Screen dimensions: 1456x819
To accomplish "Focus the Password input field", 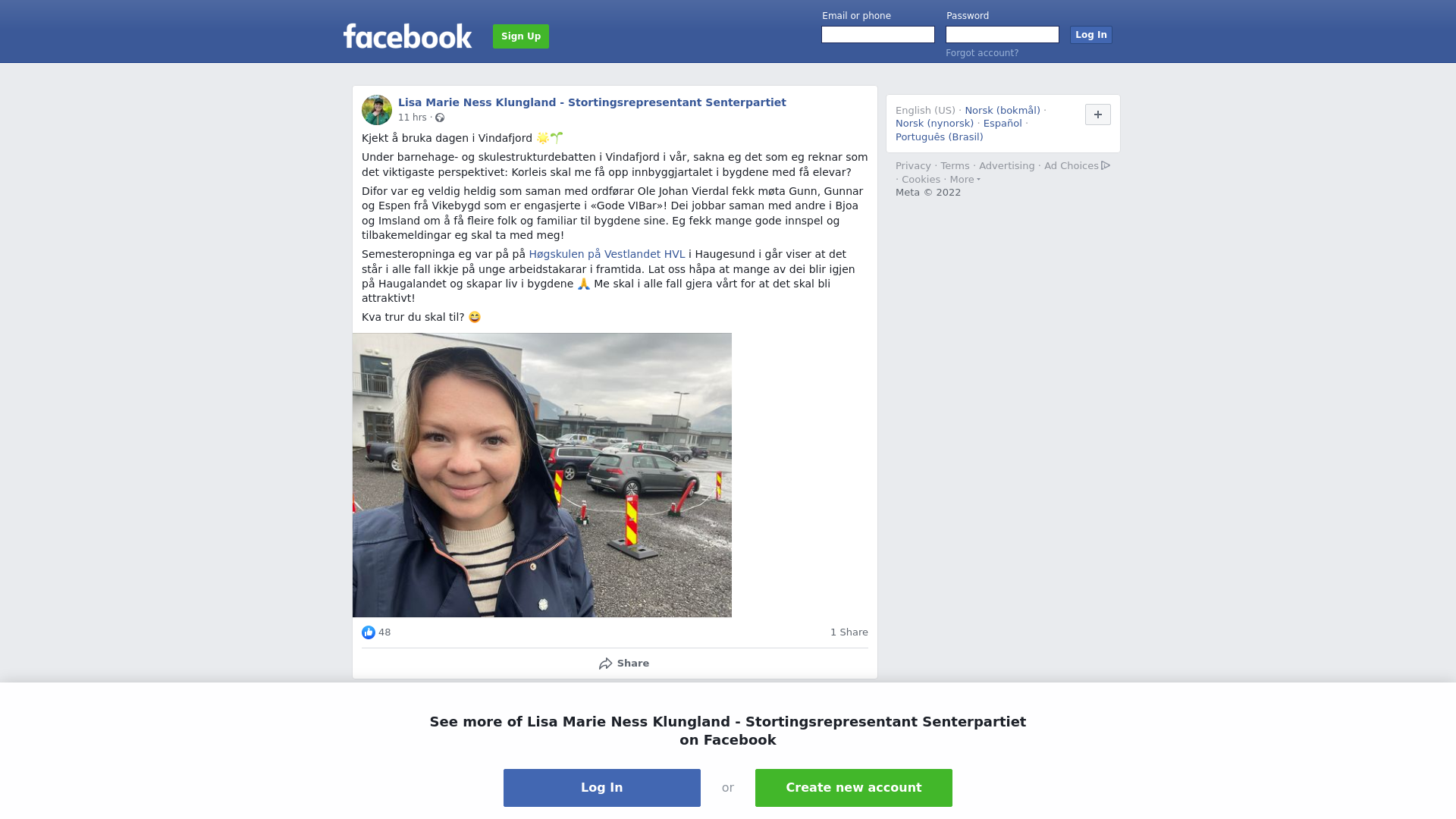I will click(1003, 35).
